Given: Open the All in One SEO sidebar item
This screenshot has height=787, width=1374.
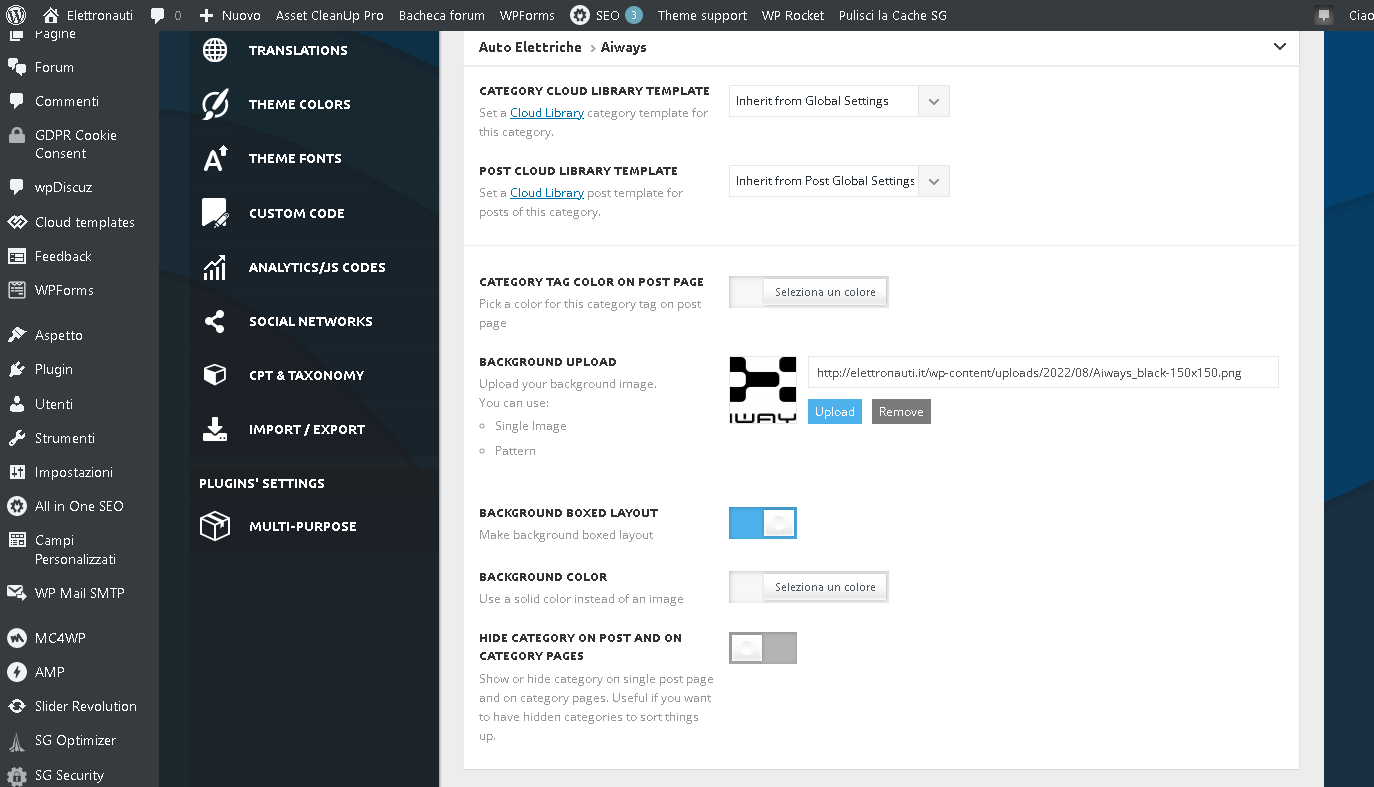Looking at the screenshot, I should click(x=79, y=506).
